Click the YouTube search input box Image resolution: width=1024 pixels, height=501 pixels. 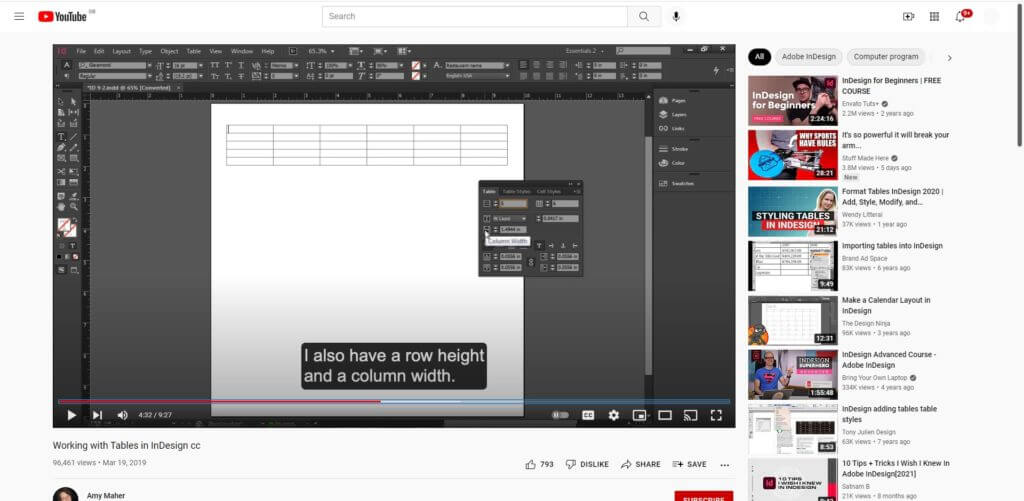click(x=475, y=16)
